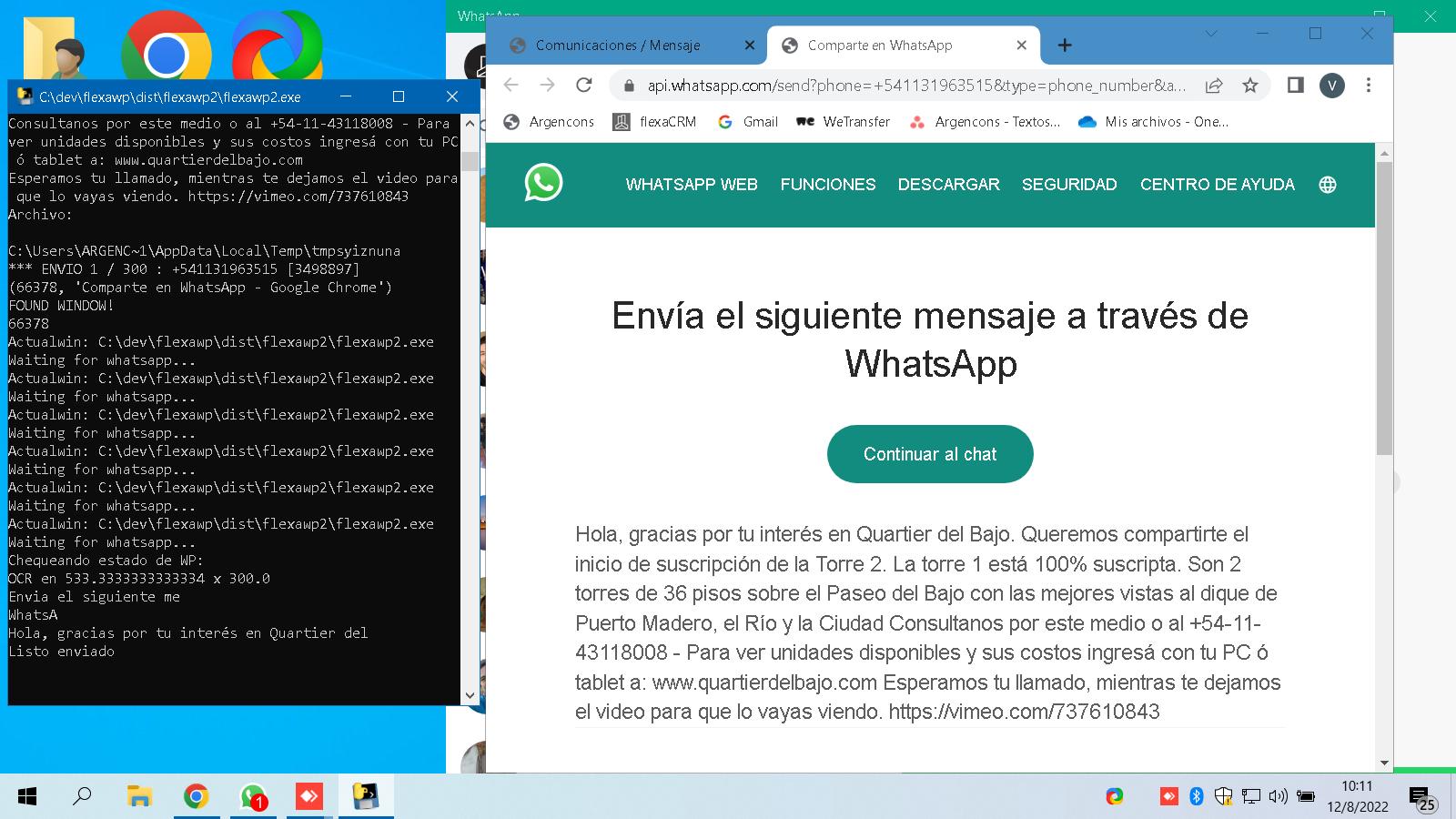Go back with Chrome's back arrow
The width and height of the screenshot is (1456, 819).
click(x=511, y=86)
